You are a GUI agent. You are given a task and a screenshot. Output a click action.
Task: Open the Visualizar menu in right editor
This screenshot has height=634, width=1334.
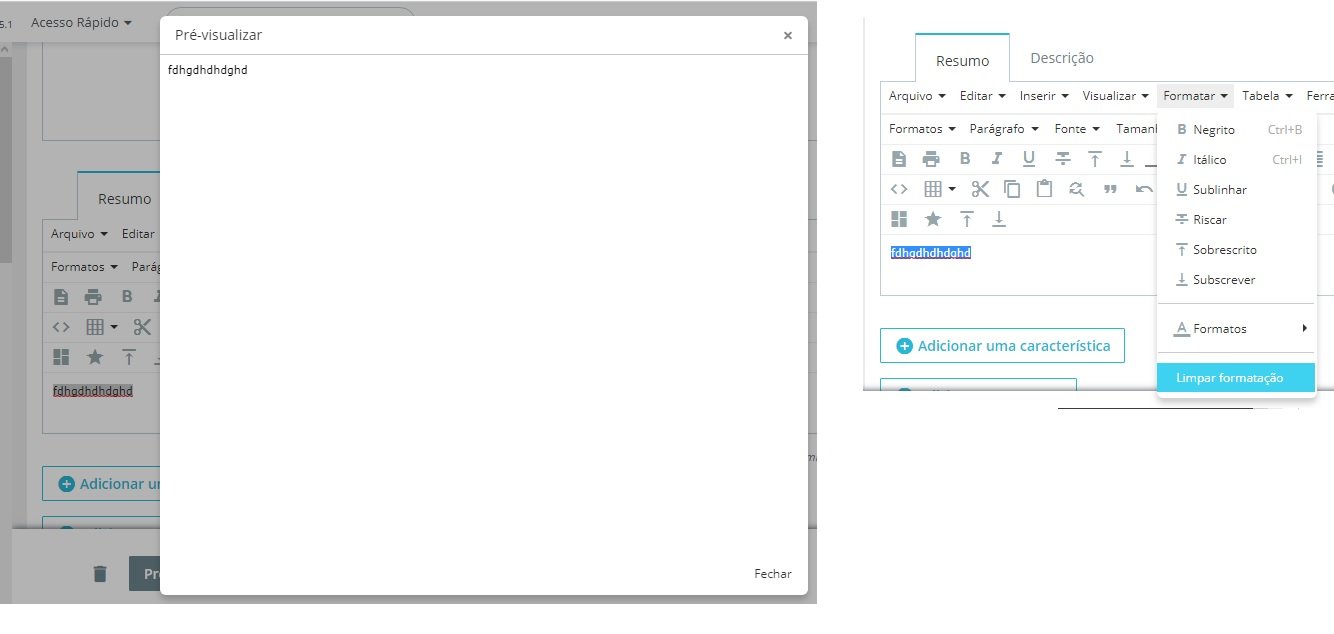pos(1116,96)
